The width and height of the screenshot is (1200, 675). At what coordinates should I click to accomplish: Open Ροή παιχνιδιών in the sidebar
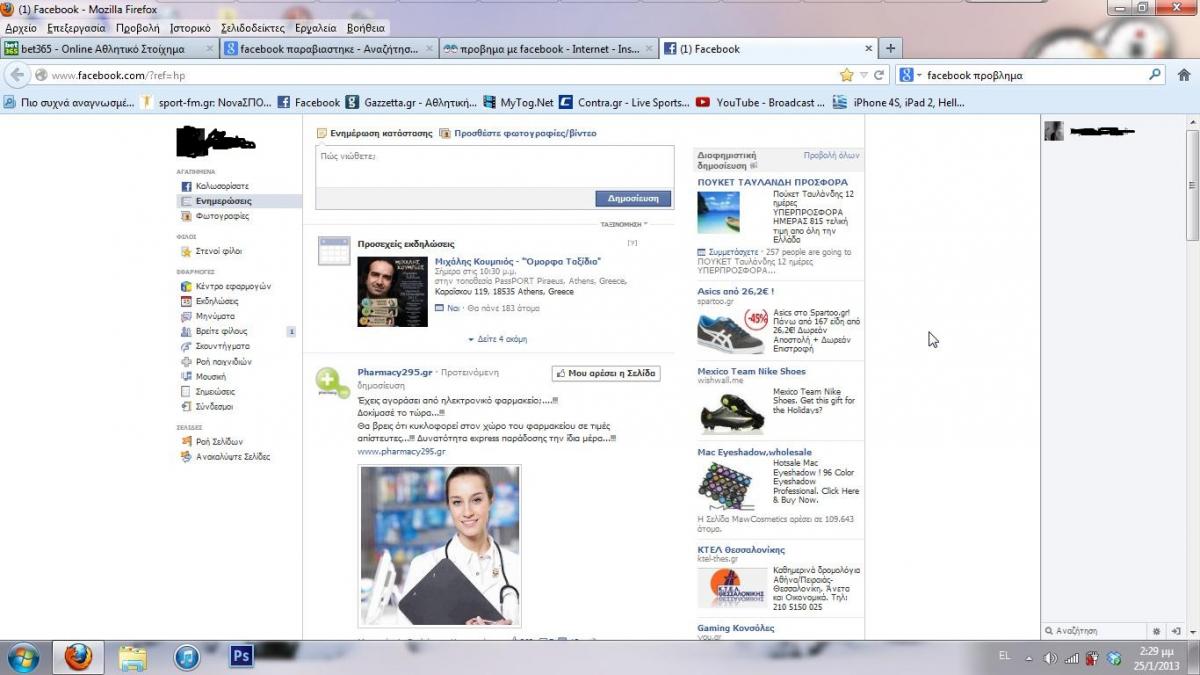tap(223, 361)
